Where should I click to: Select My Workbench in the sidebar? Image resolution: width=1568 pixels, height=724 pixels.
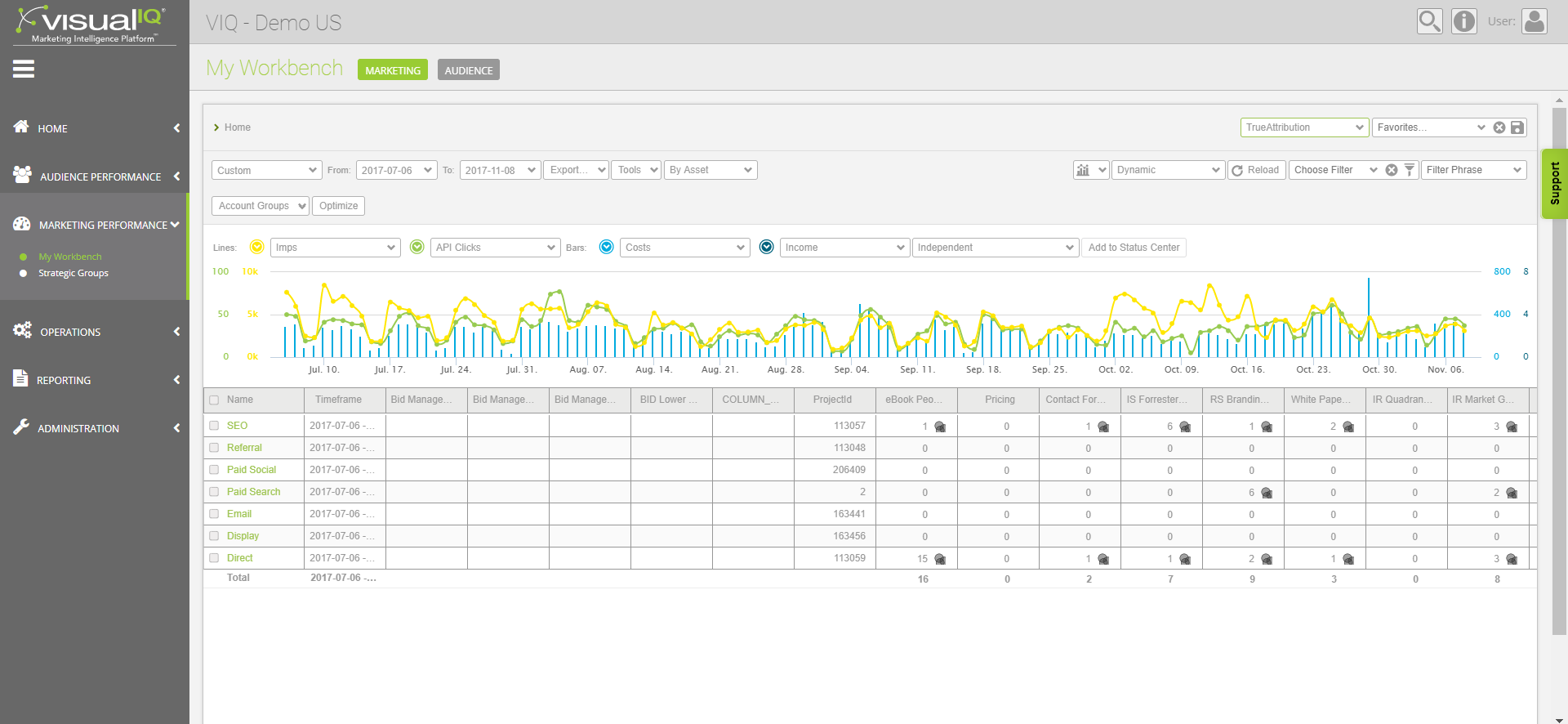pos(70,257)
